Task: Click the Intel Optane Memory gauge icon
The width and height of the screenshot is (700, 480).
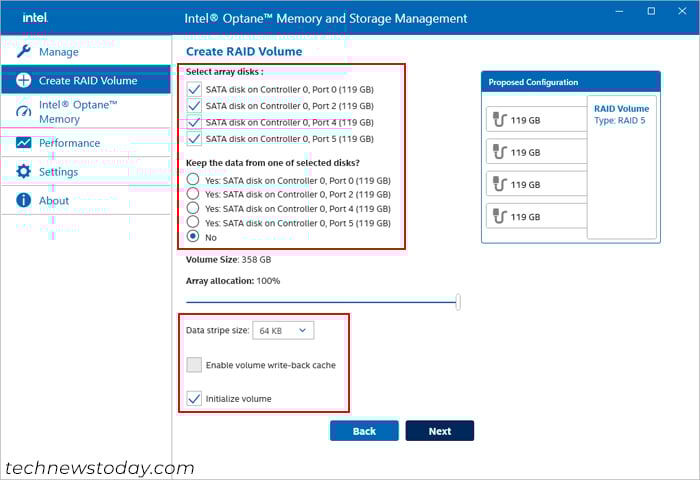Action: 24,111
